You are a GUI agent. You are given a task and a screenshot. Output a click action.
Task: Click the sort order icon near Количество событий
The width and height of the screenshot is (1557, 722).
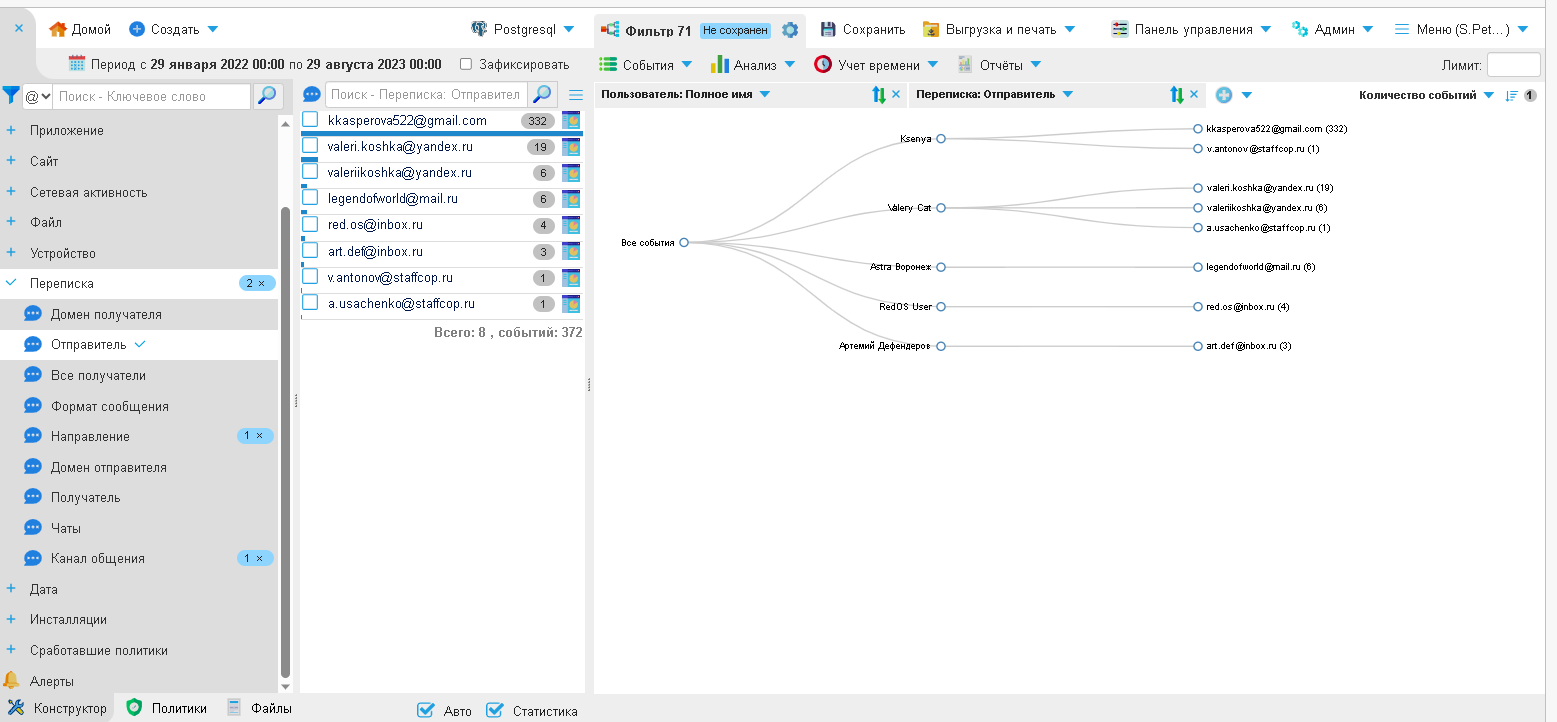tap(1511, 96)
